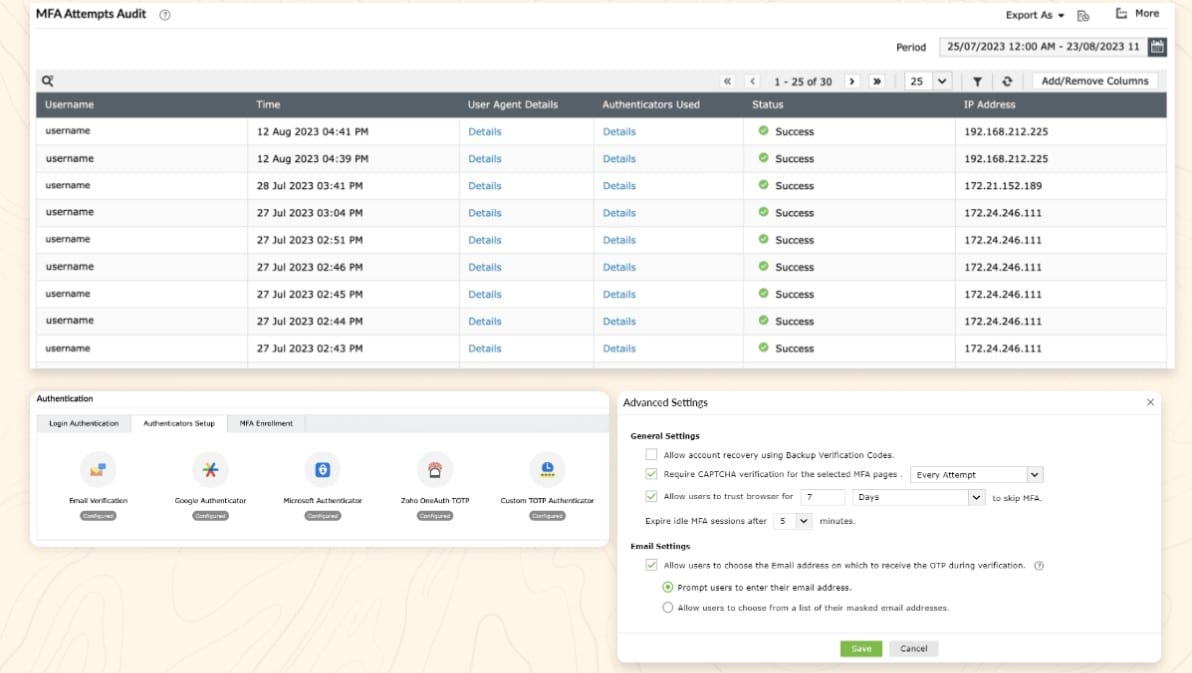Click the Add/Remove Columns button
Image resolution: width=1192 pixels, height=673 pixels.
(1095, 81)
